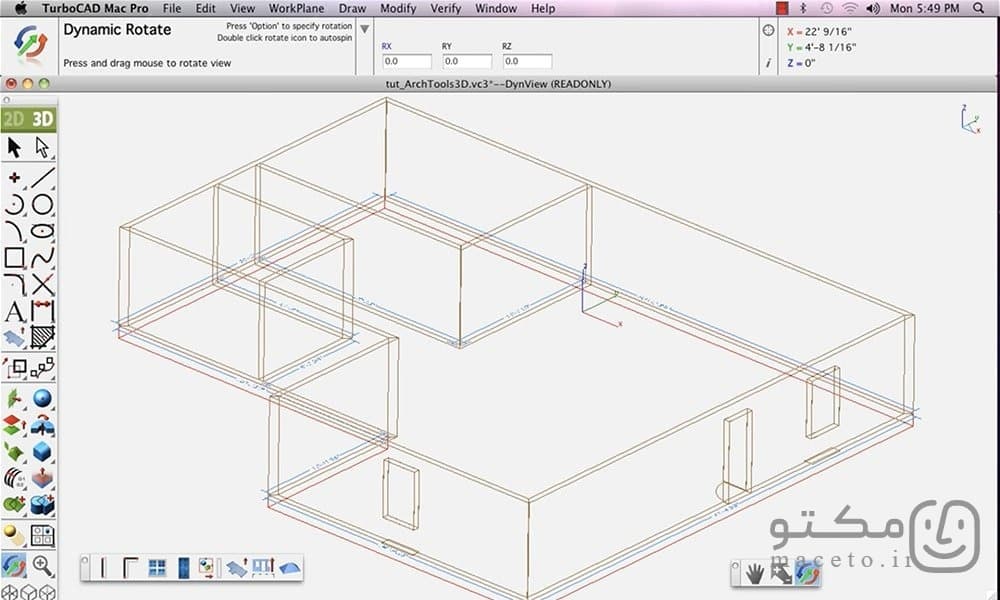The height and width of the screenshot is (600, 1000).
Task: Select the Roof tool in bottom palette
Action: tap(290, 567)
